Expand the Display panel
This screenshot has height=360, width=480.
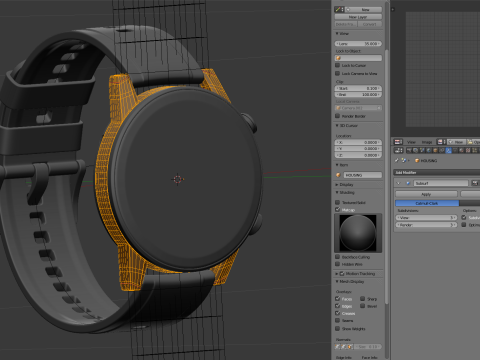(x=337, y=185)
